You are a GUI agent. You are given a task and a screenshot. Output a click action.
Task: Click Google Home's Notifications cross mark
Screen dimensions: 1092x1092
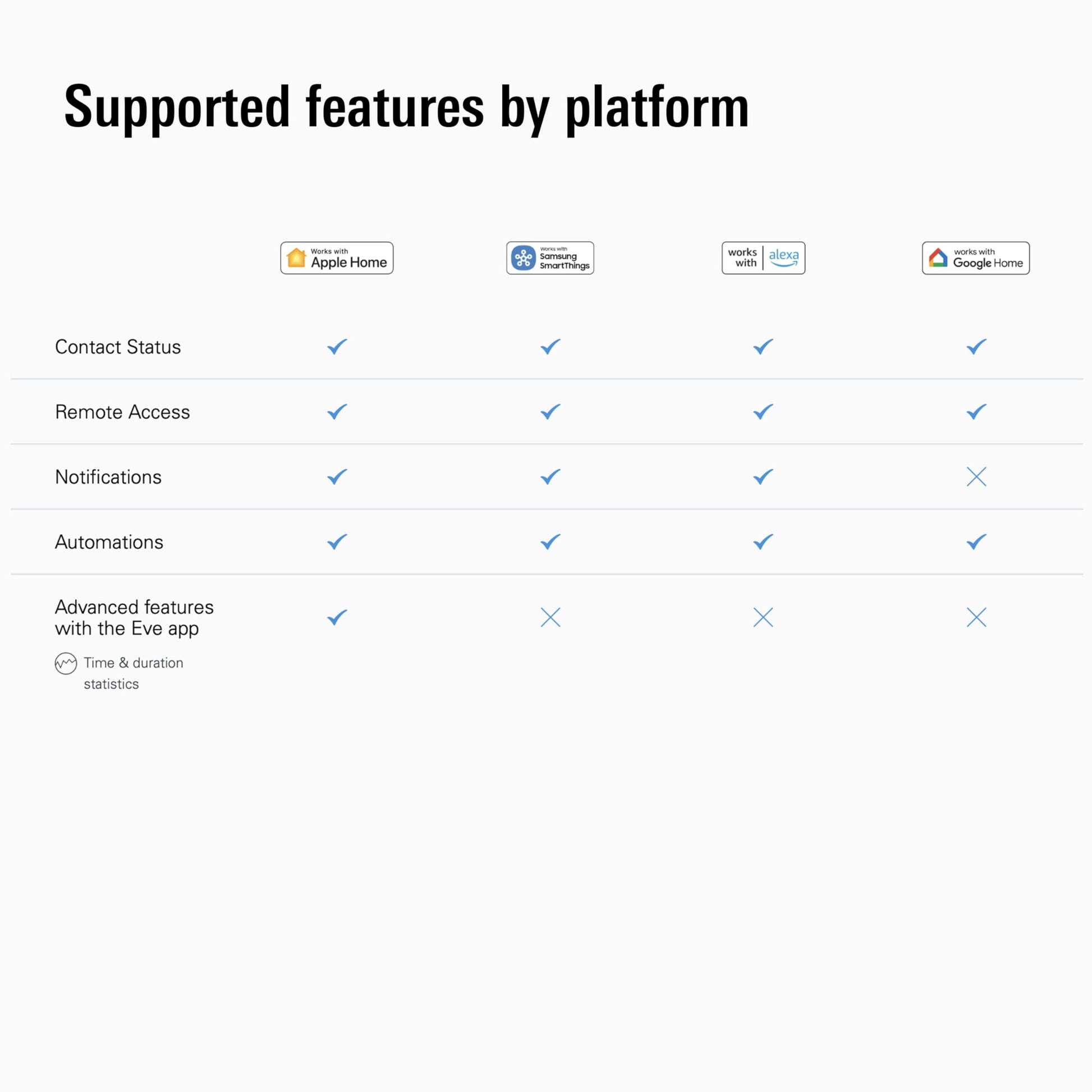pos(976,476)
